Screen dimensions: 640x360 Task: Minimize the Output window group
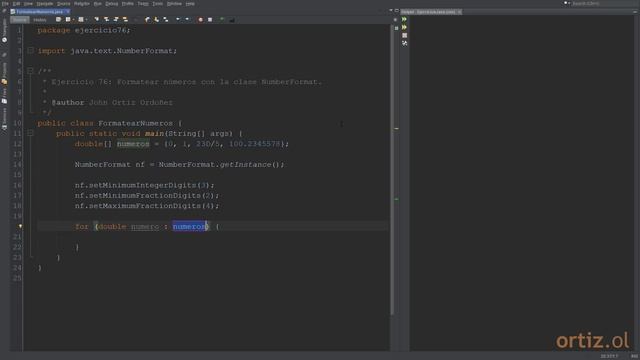tap(635, 12)
